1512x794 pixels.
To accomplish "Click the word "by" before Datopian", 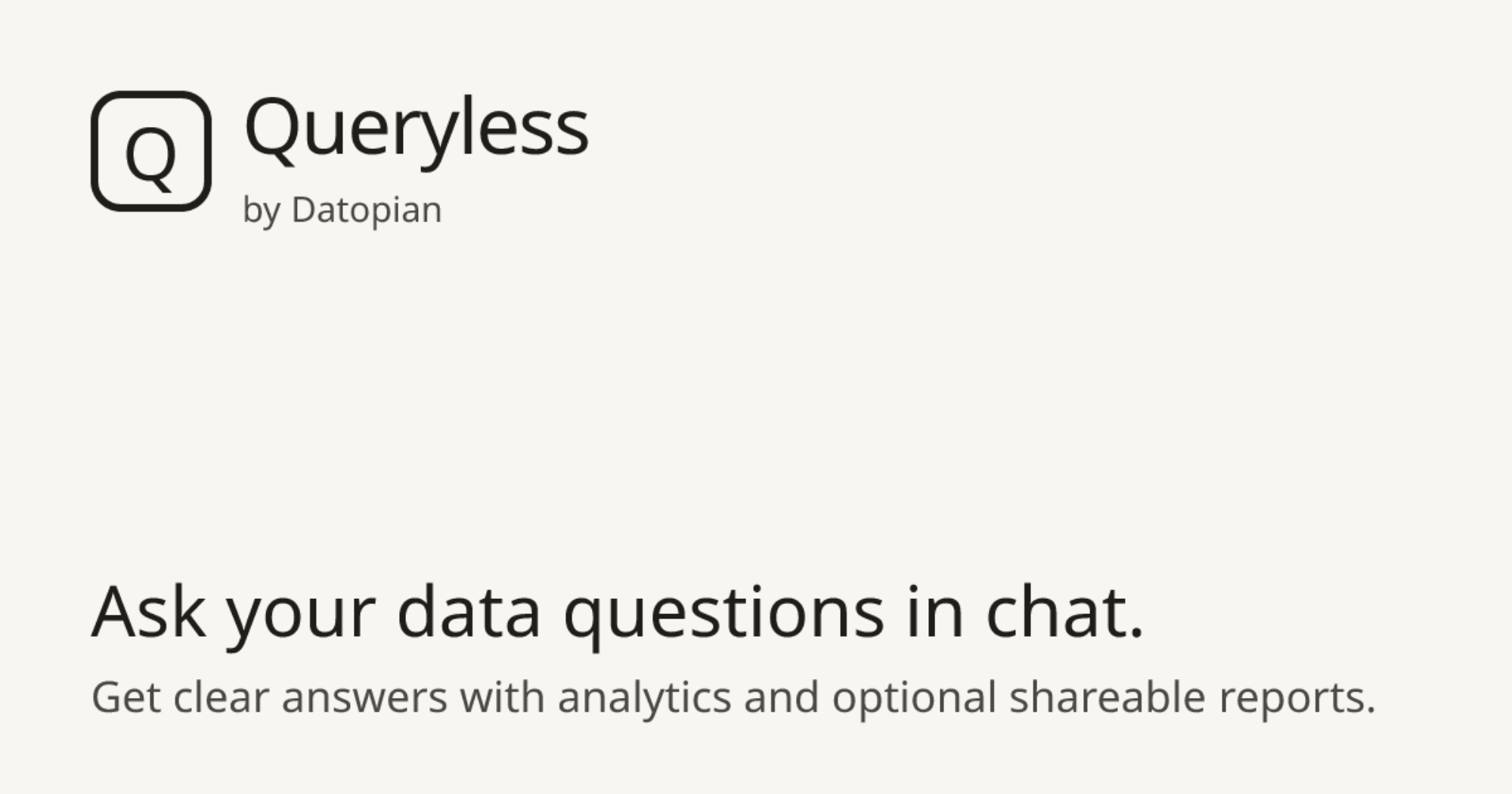I will tap(262, 211).
